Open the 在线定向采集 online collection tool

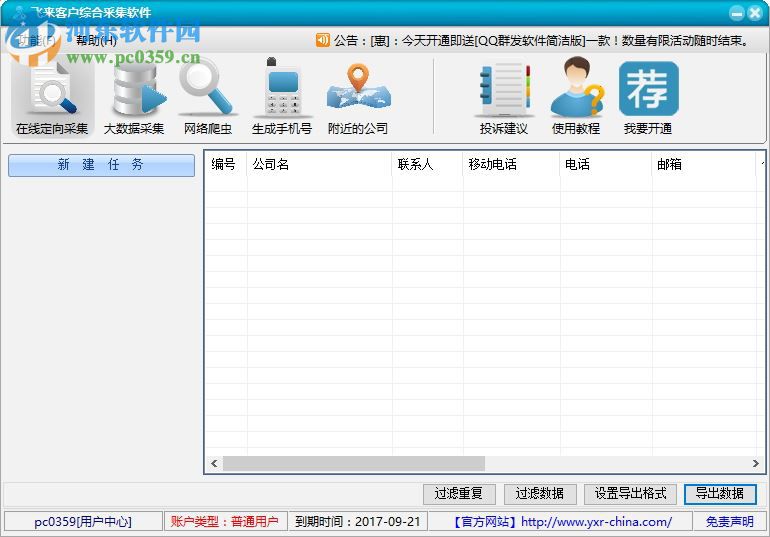(53, 97)
